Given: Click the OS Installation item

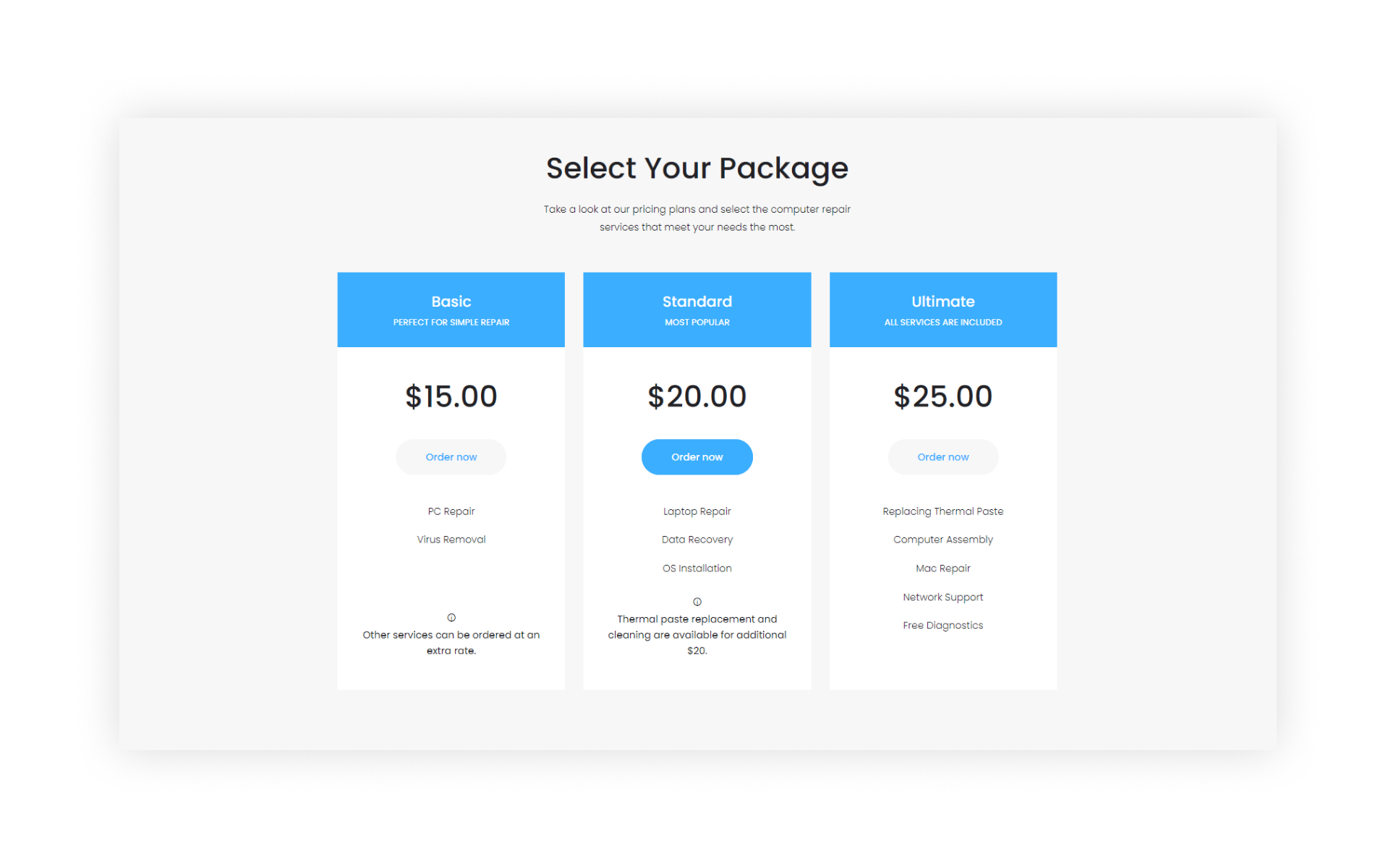Looking at the screenshot, I should (697, 569).
